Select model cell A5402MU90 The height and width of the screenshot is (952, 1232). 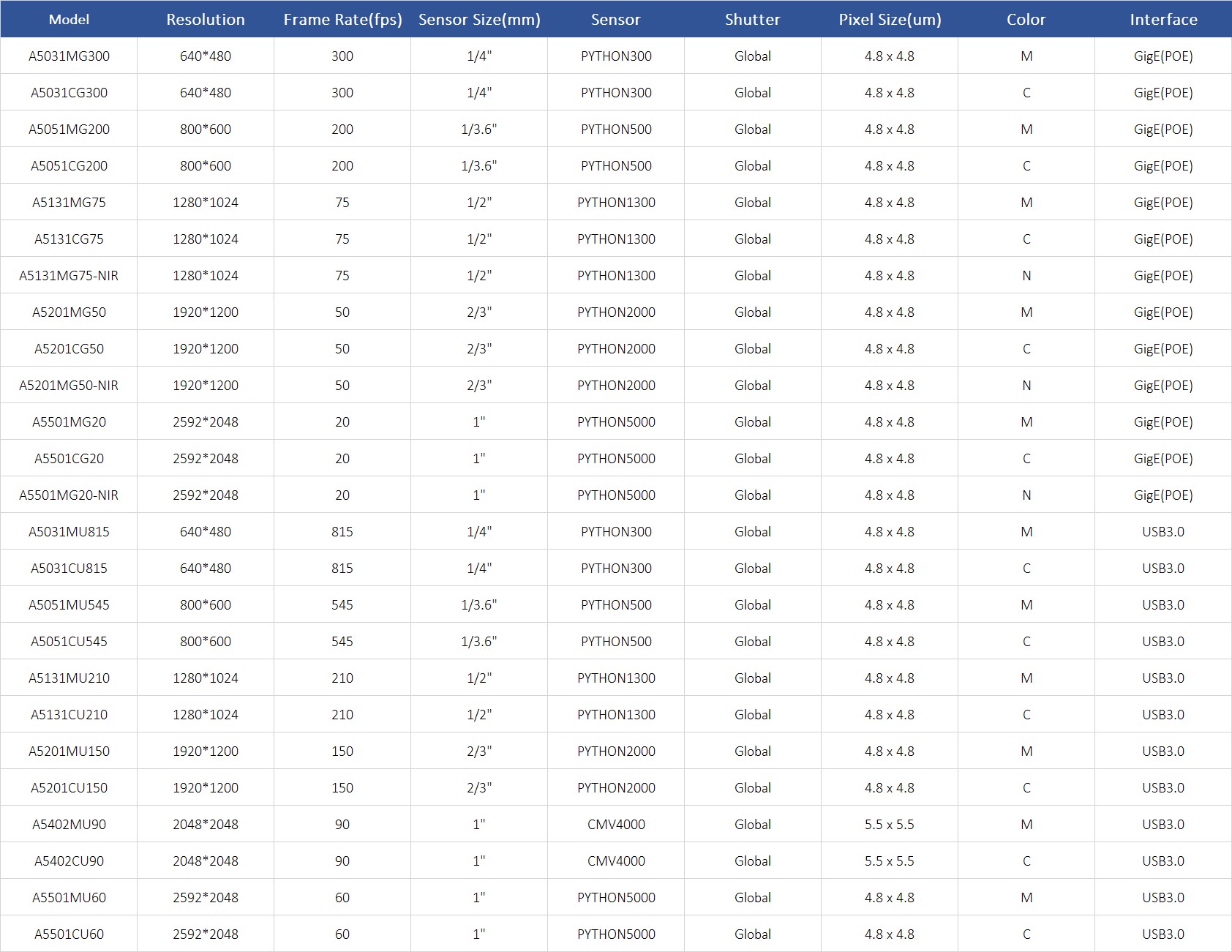(69, 825)
